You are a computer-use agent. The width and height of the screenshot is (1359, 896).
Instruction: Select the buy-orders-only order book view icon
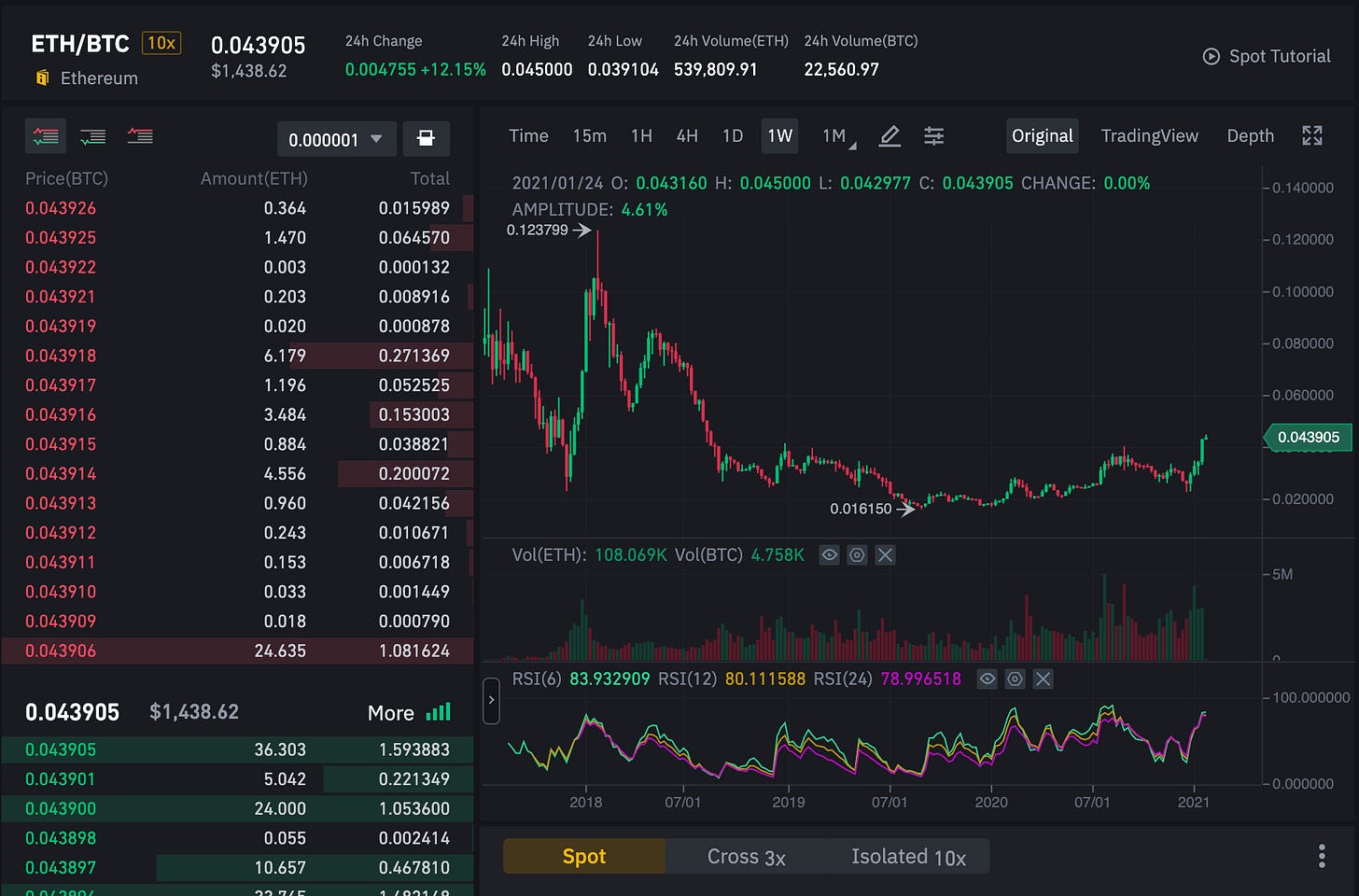92,137
